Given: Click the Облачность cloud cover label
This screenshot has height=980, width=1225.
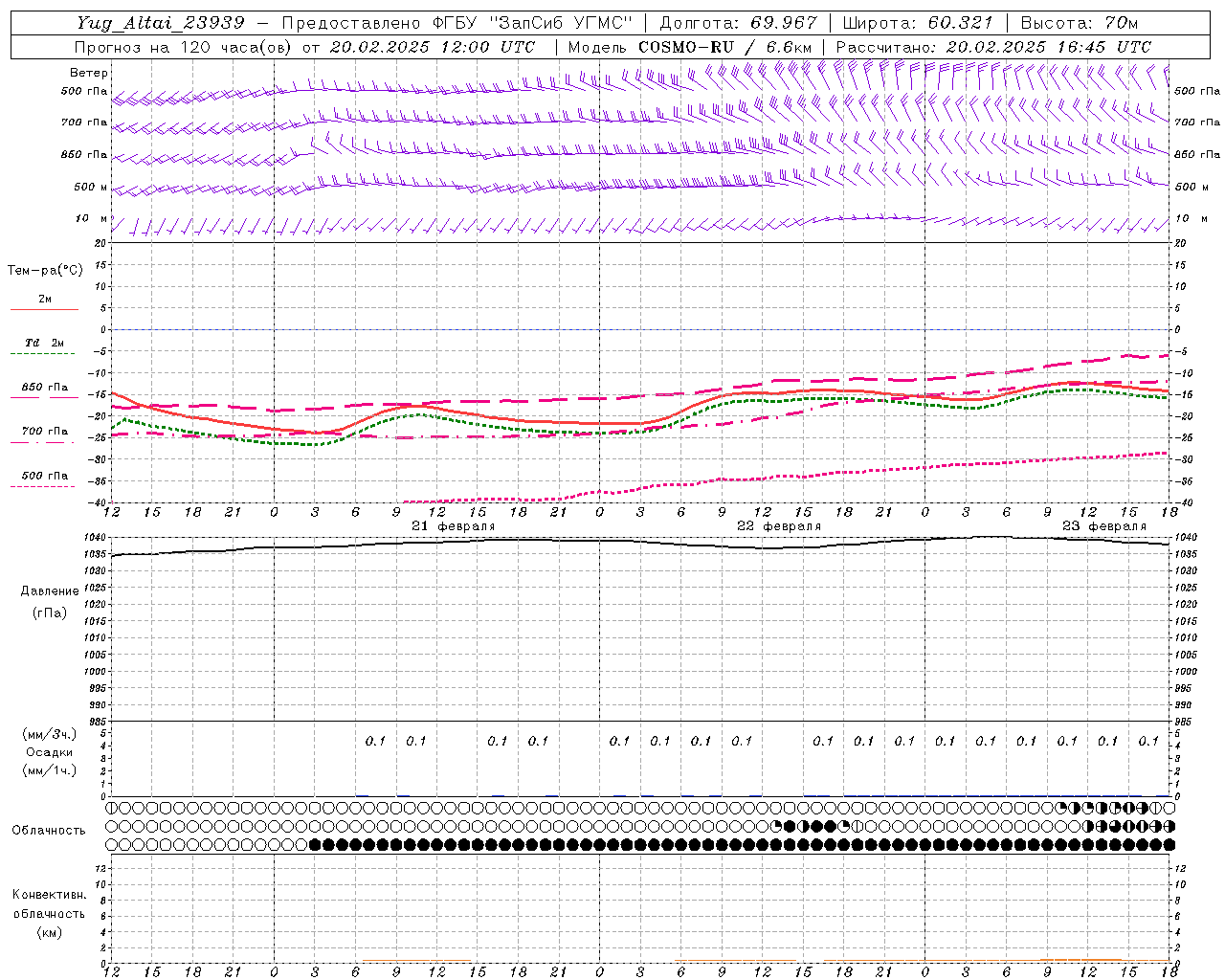Looking at the screenshot, I should pyautogui.click(x=49, y=830).
